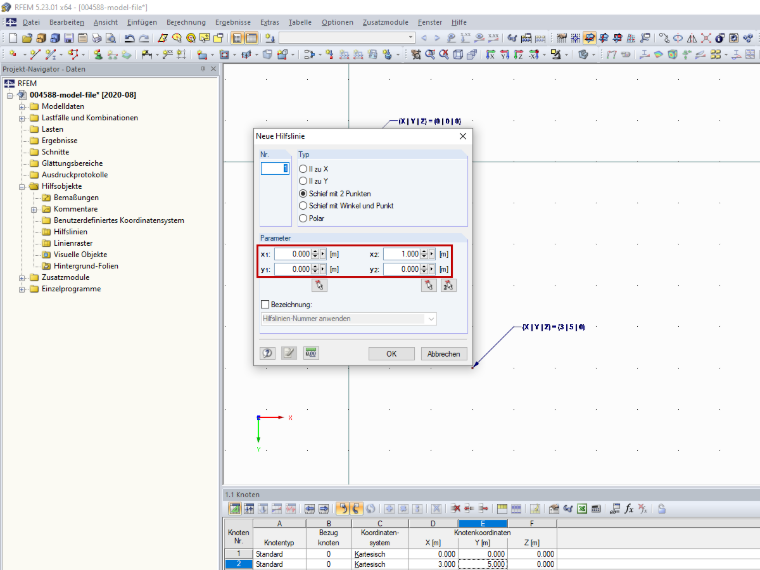This screenshot has width=760, height=570.
Task: Expand the Kommentare tree node
Action: (x=34, y=209)
